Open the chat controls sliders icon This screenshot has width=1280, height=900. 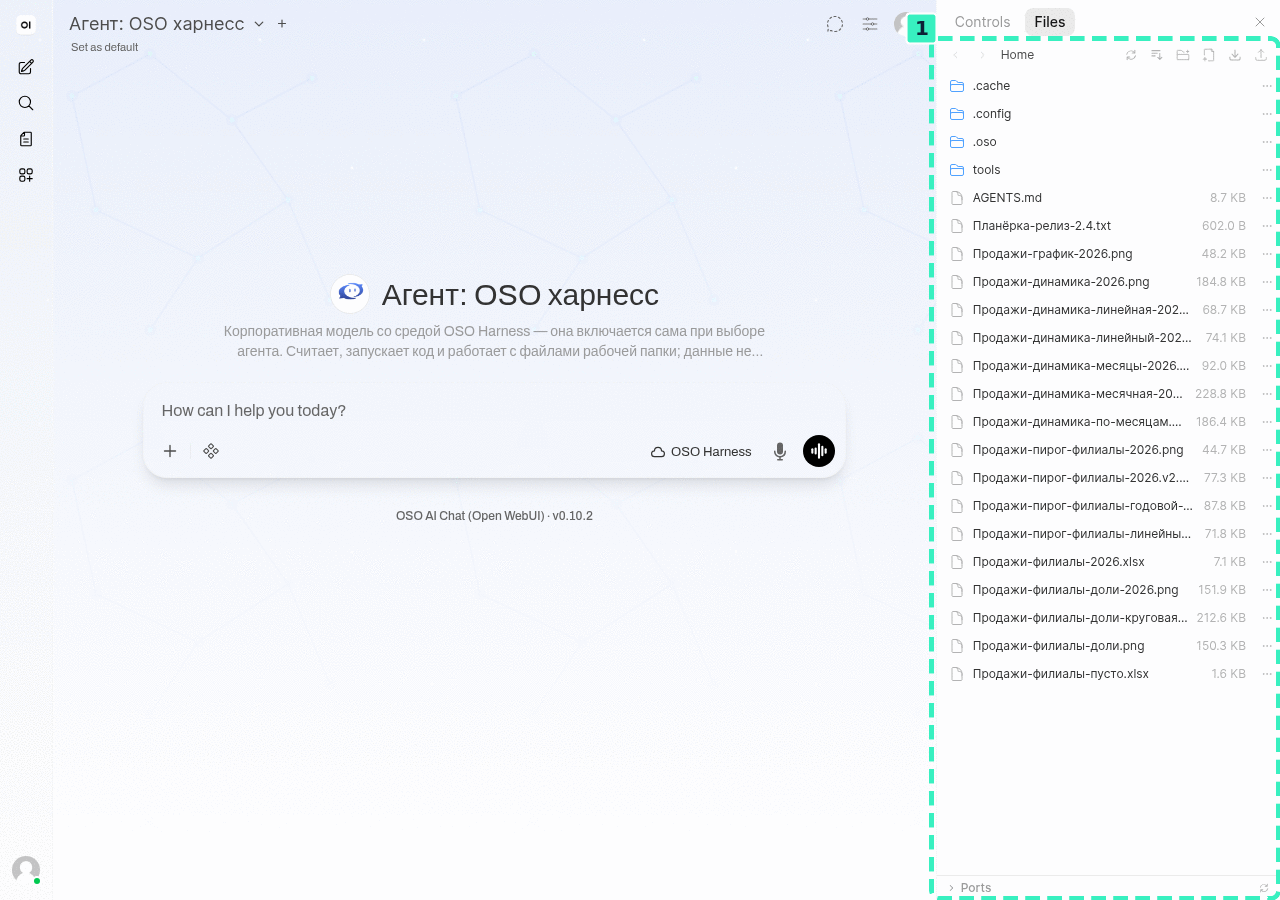tap(871, 24)
